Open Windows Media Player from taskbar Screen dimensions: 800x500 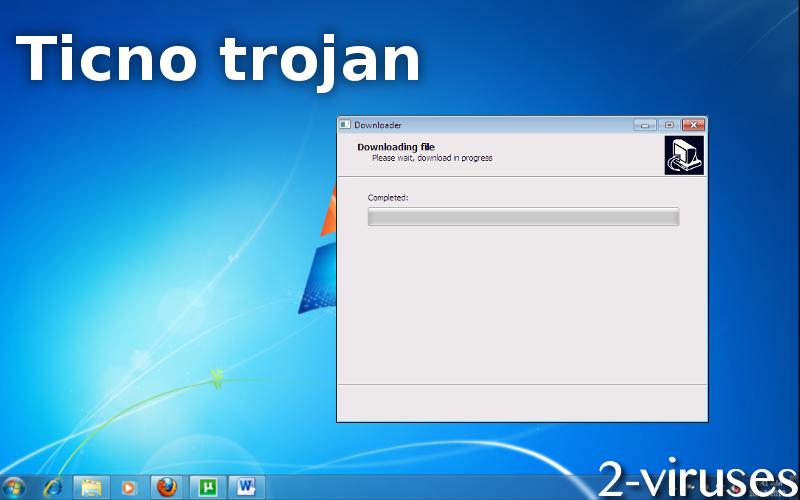pos(128,487)
